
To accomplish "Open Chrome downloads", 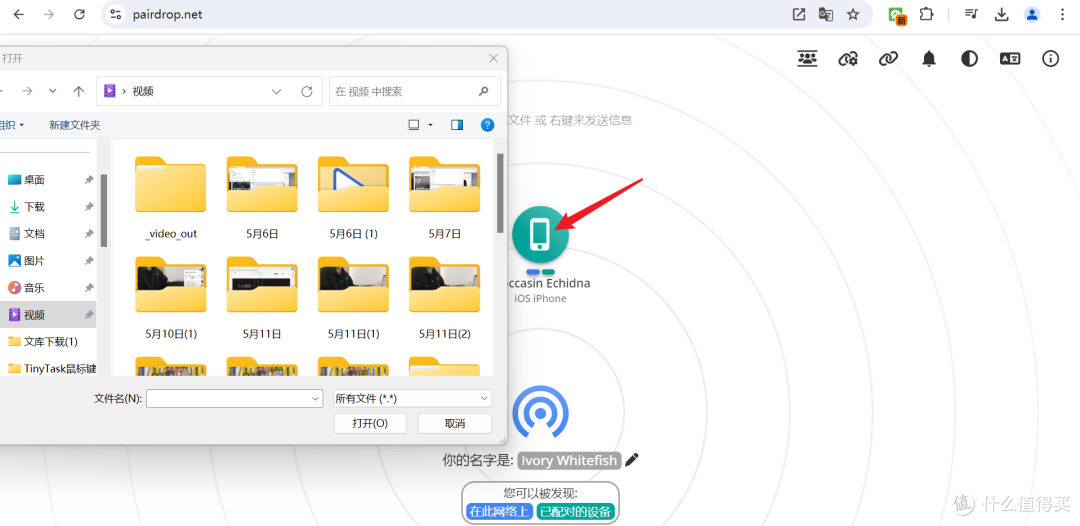I will [1001, 14].
